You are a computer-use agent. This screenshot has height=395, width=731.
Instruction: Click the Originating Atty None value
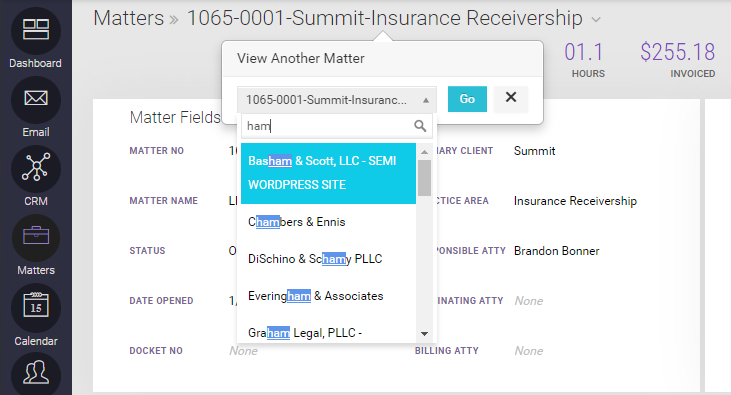(x=529, y=301)
